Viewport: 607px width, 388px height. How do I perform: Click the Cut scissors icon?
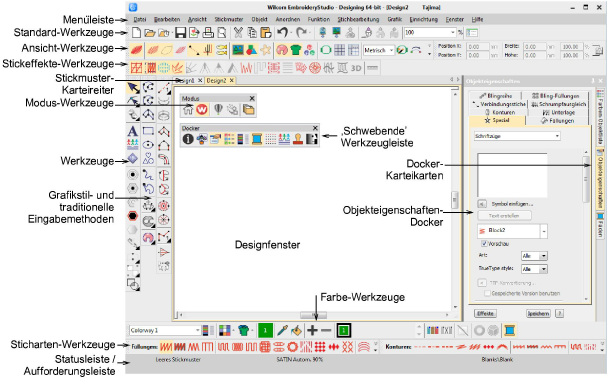[x=238, y=33]
